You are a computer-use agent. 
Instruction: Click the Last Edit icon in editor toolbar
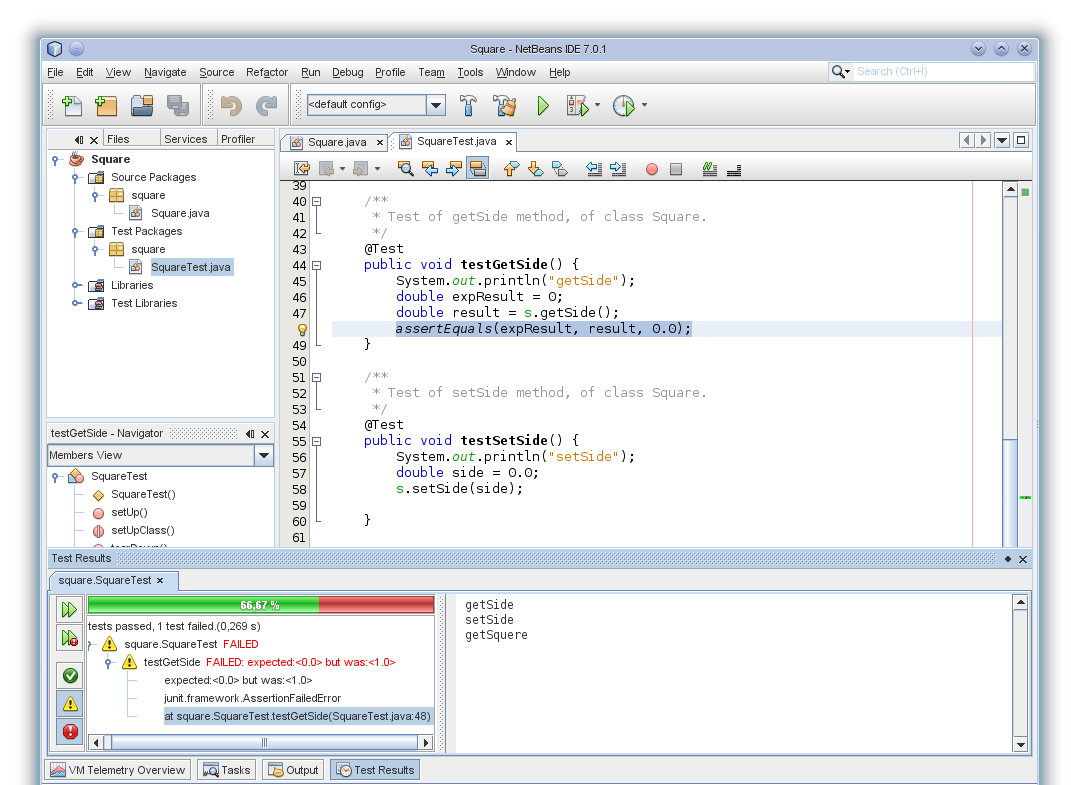301,169
